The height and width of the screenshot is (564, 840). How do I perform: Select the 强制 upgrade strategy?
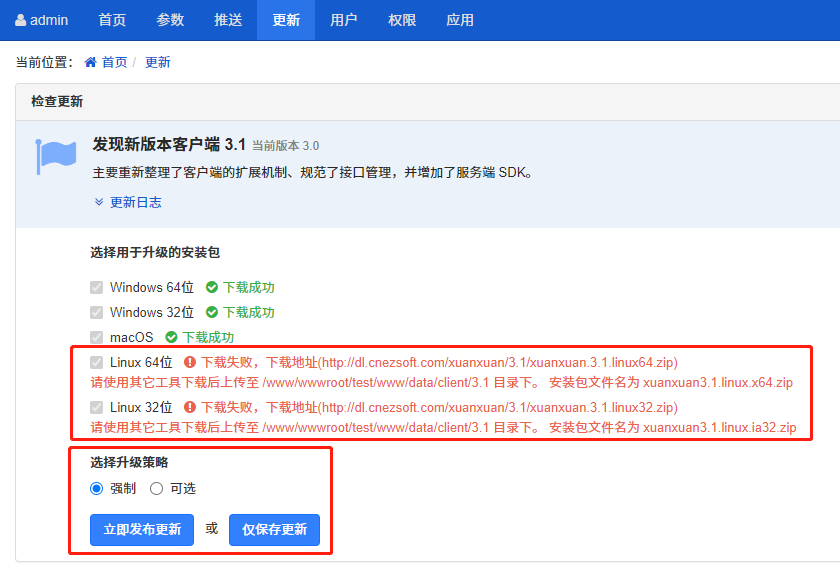pos(97,489)
